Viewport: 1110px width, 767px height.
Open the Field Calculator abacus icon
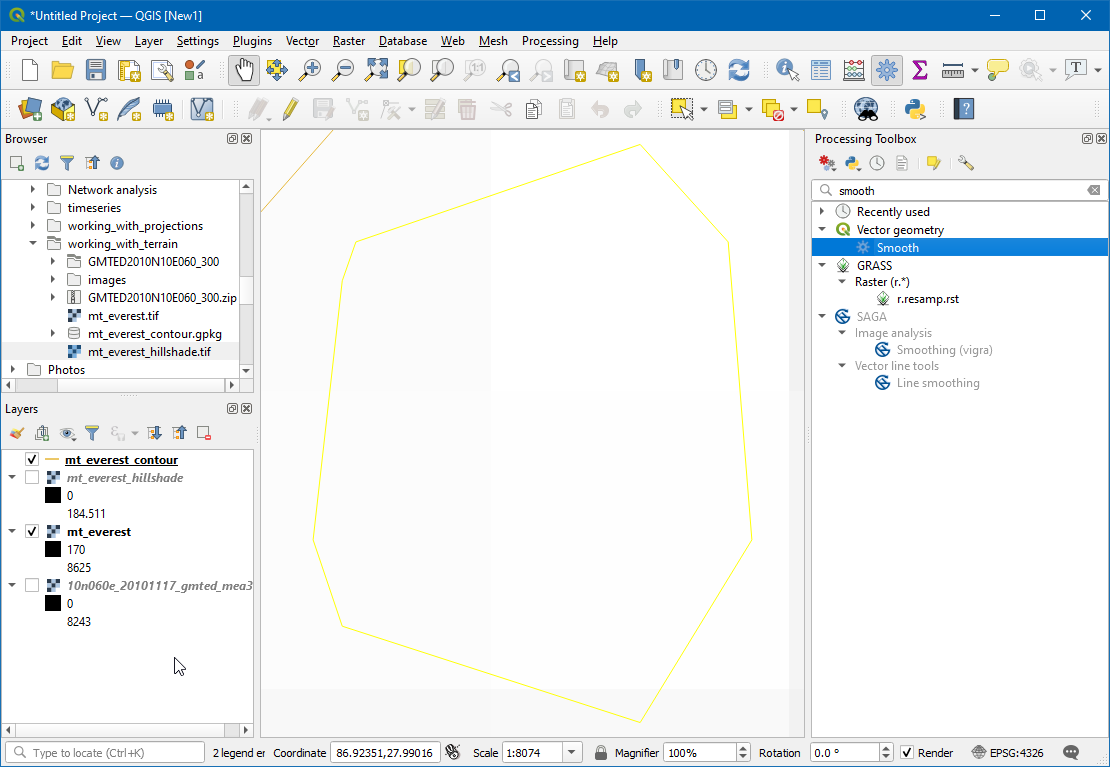[854, 70]
